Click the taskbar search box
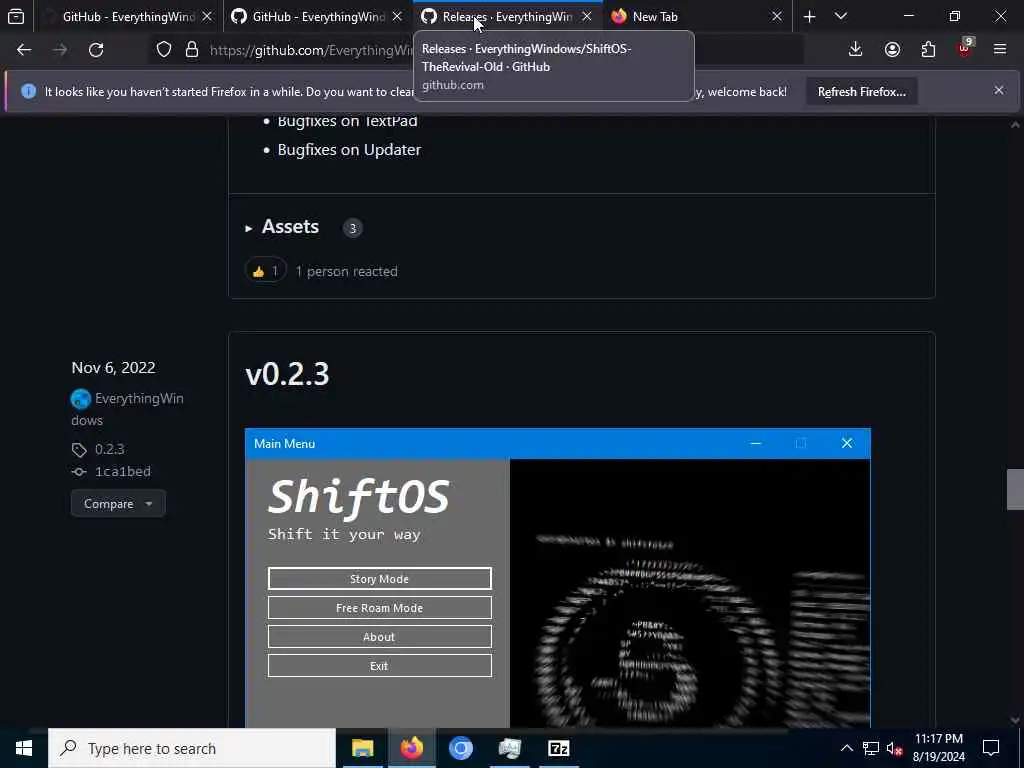 click(x=192, y=748)
